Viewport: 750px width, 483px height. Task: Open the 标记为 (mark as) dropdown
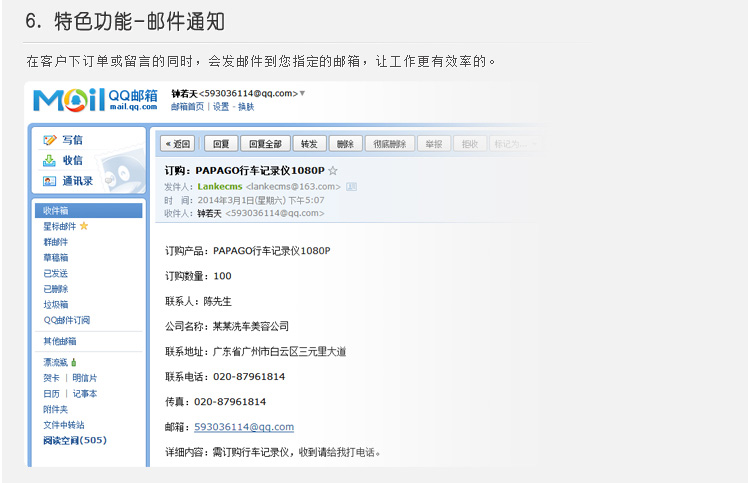[x=514, y=144]
